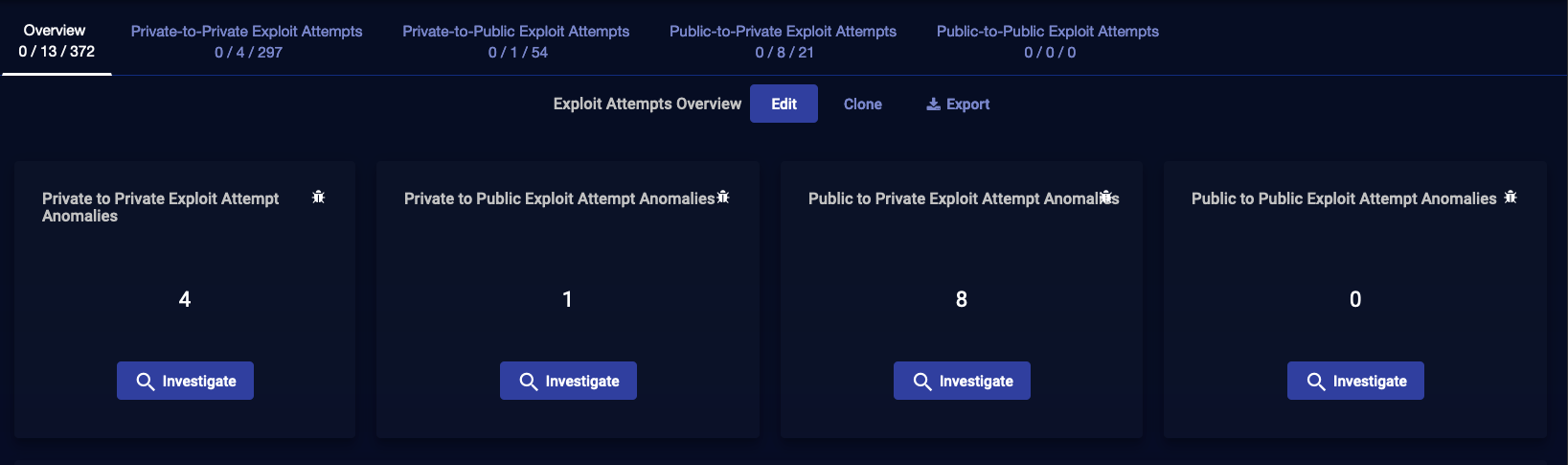The width and height of the screenshot is (1568, 465).
Task: Click the bug icon on Public to Public card
Action: click(x=1511, y=197)
